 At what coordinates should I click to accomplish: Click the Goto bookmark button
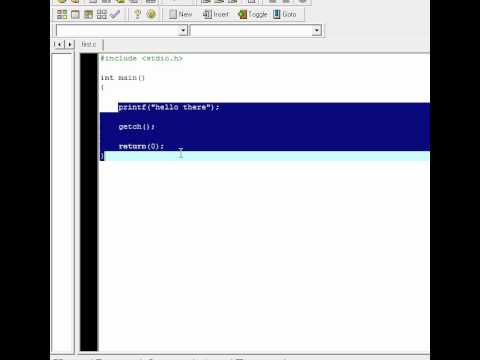pos(285,14)
